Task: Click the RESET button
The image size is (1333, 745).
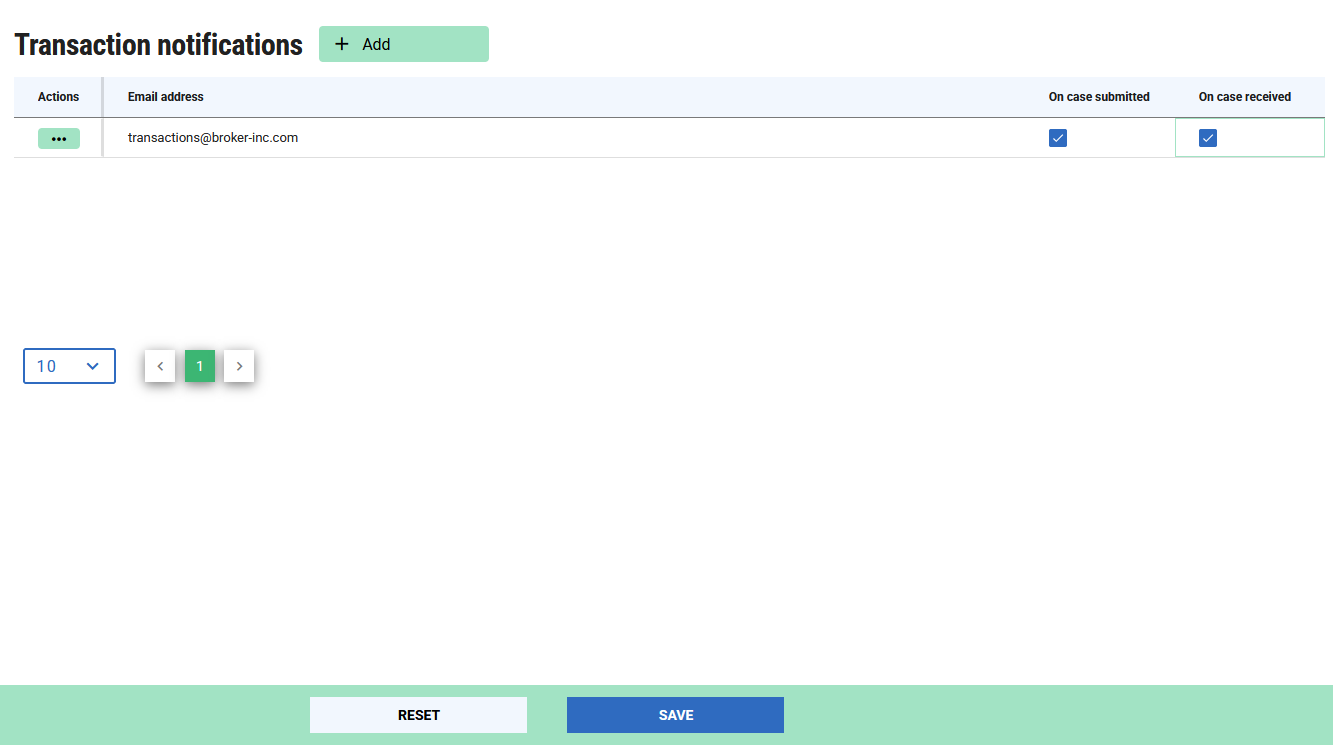Action: tap(418, 715)
